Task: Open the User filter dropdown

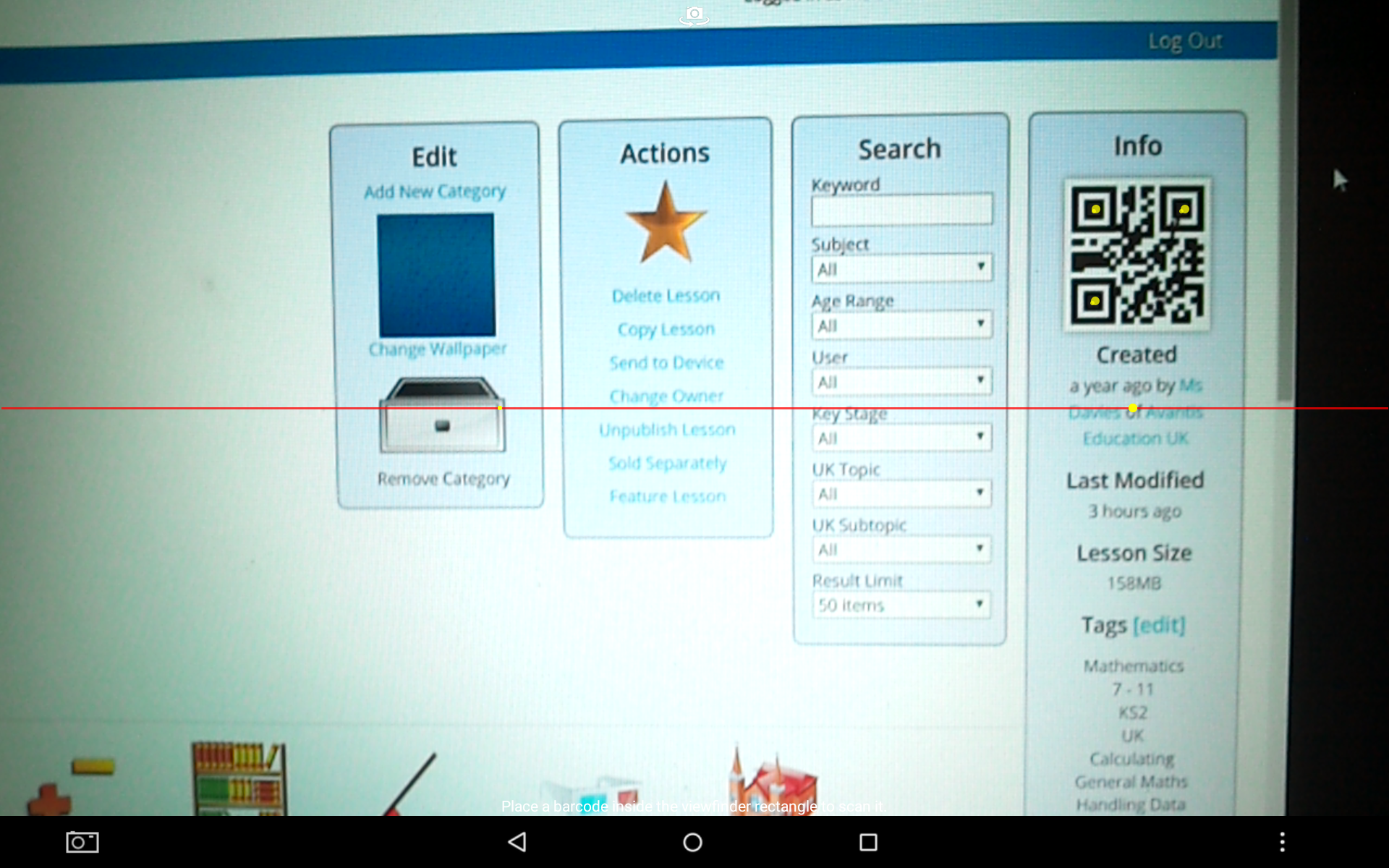Action: tap(901, 382)
